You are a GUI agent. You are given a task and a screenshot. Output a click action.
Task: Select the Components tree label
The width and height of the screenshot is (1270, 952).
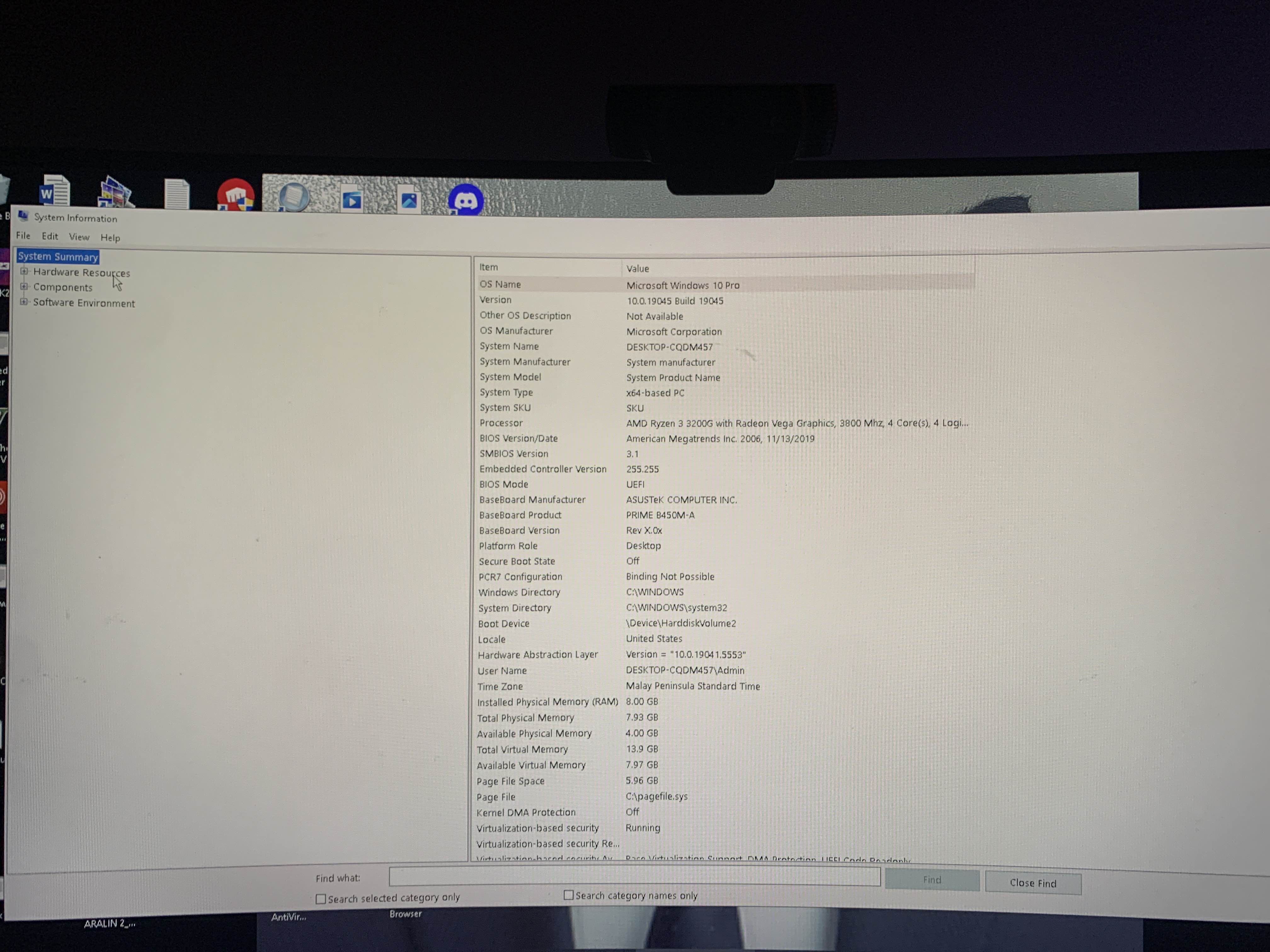pos(63,287)
